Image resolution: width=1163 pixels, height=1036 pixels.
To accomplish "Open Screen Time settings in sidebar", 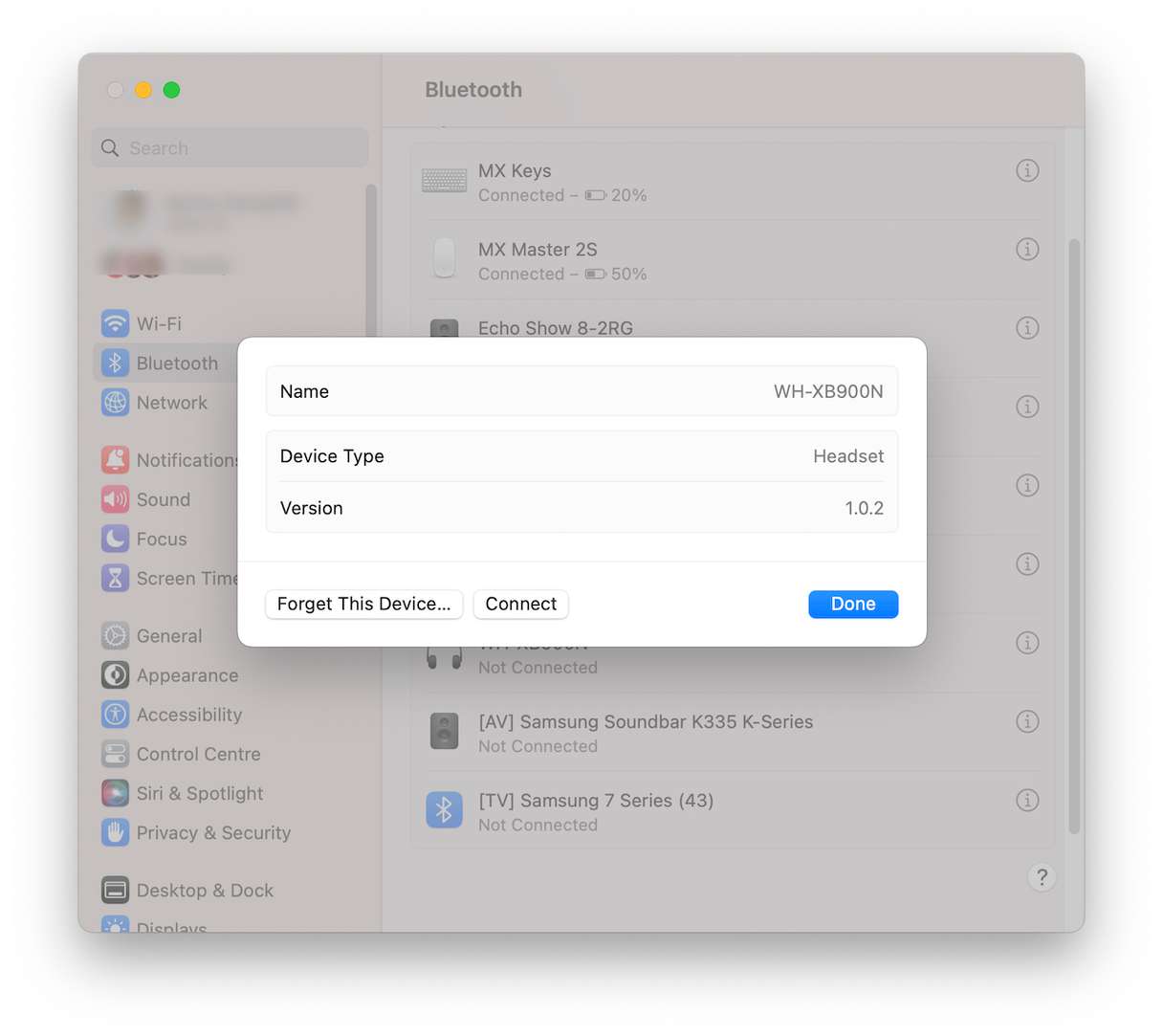I will [167, 579].
